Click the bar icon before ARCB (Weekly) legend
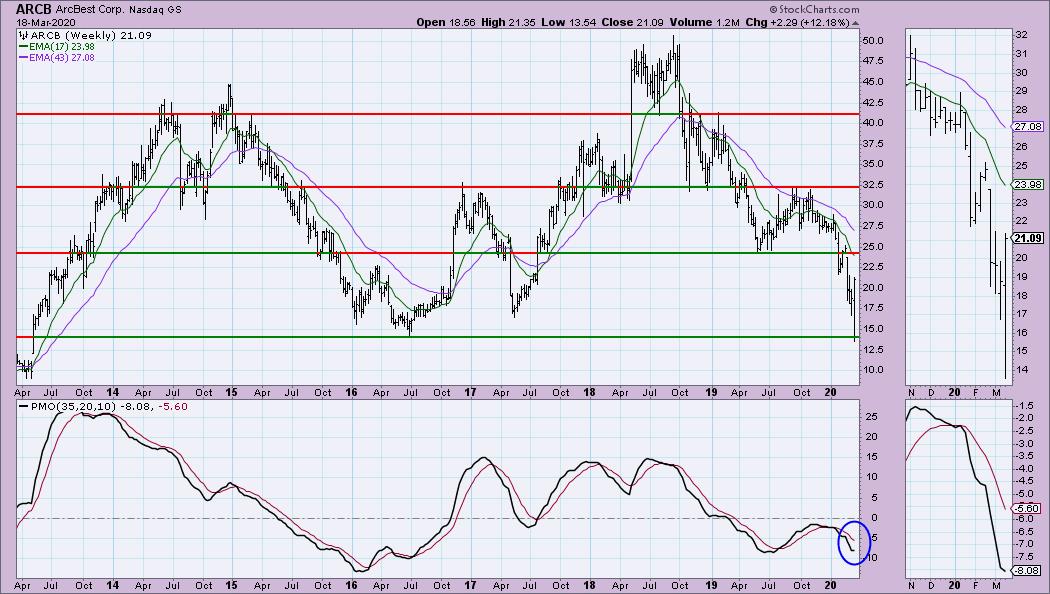The height and width of the screenshot is (594, 1050). click(x=23, y=35)
